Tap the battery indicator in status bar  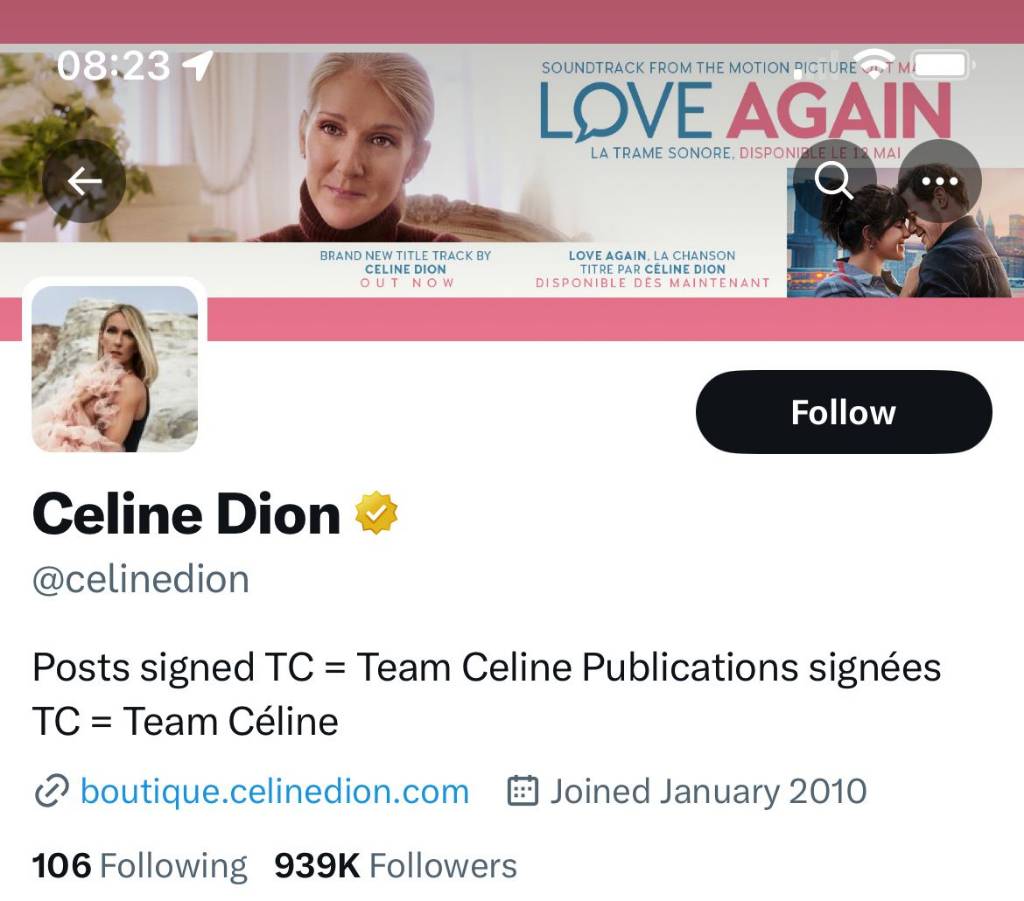[x=940, y=65]
